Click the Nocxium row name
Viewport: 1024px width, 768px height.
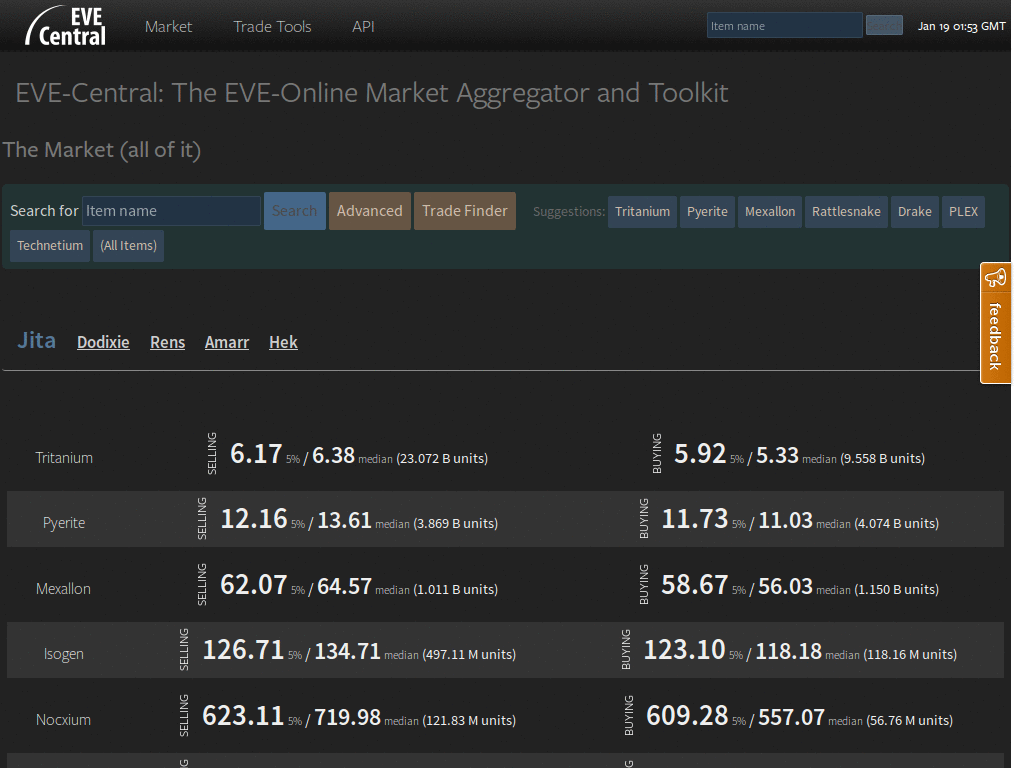click(63, 720)
